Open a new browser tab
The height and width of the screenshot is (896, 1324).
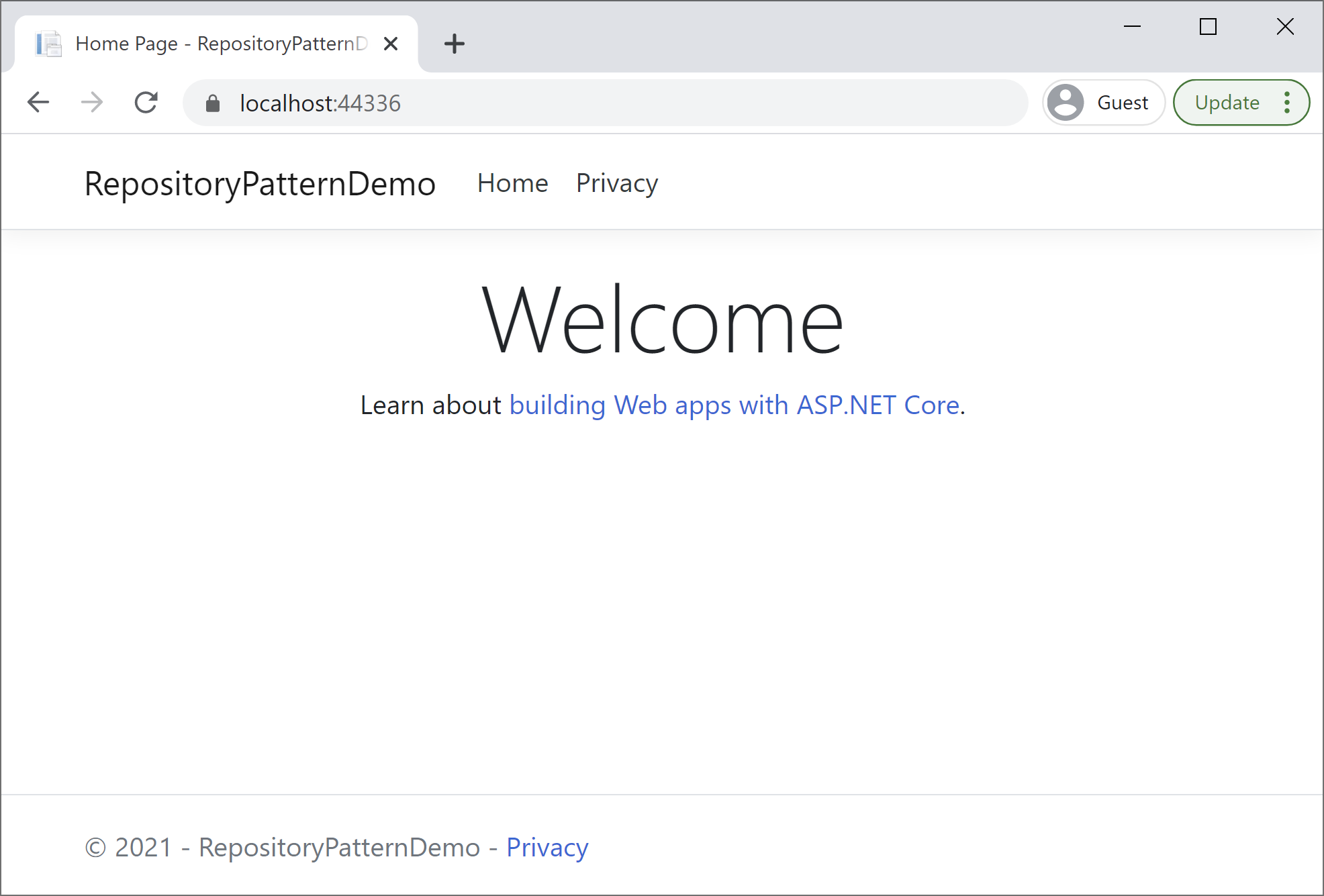coord(455,44)
